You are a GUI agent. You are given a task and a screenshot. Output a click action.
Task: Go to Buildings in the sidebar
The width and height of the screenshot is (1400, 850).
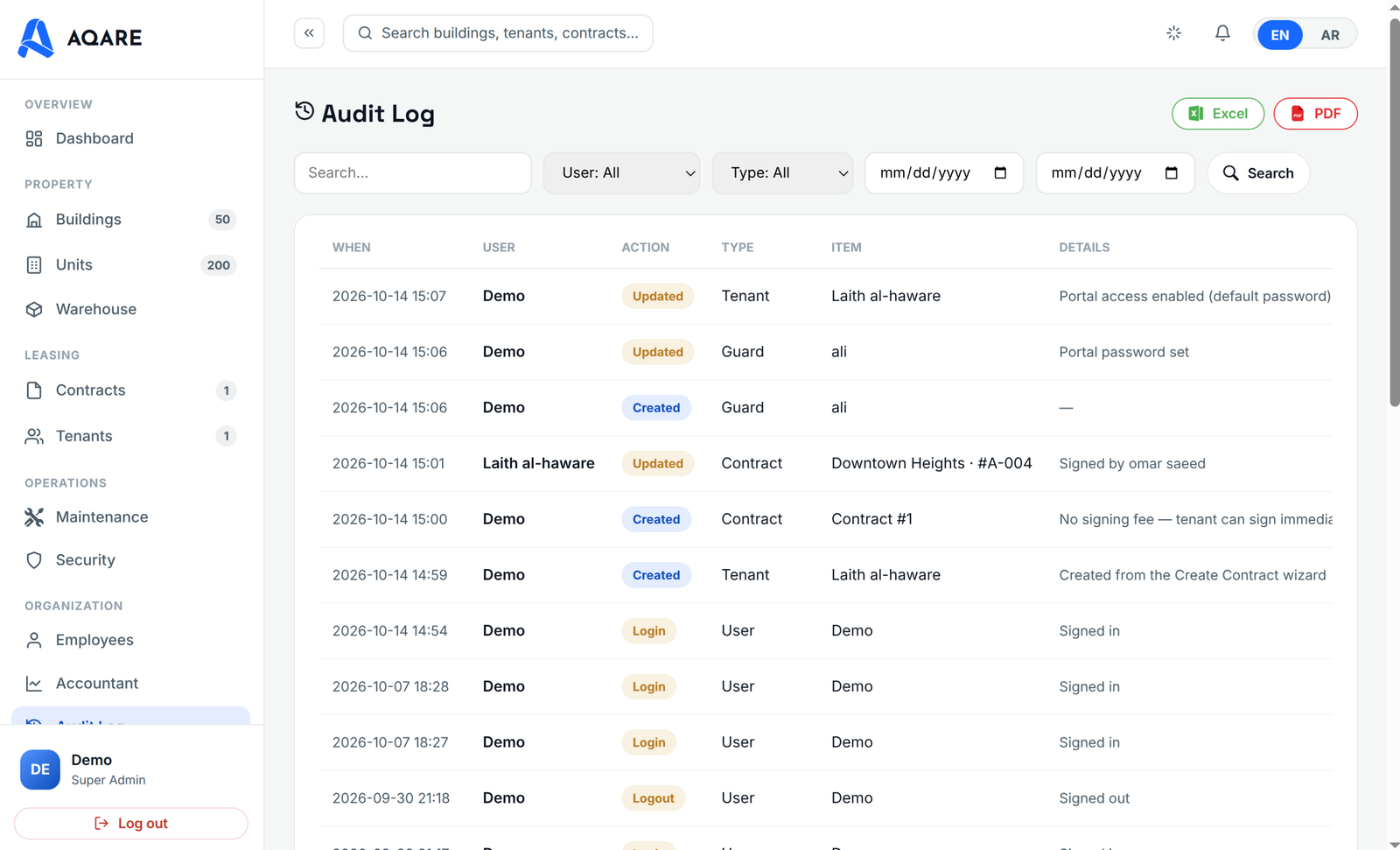pyautogui.click(x=130, y=220)
